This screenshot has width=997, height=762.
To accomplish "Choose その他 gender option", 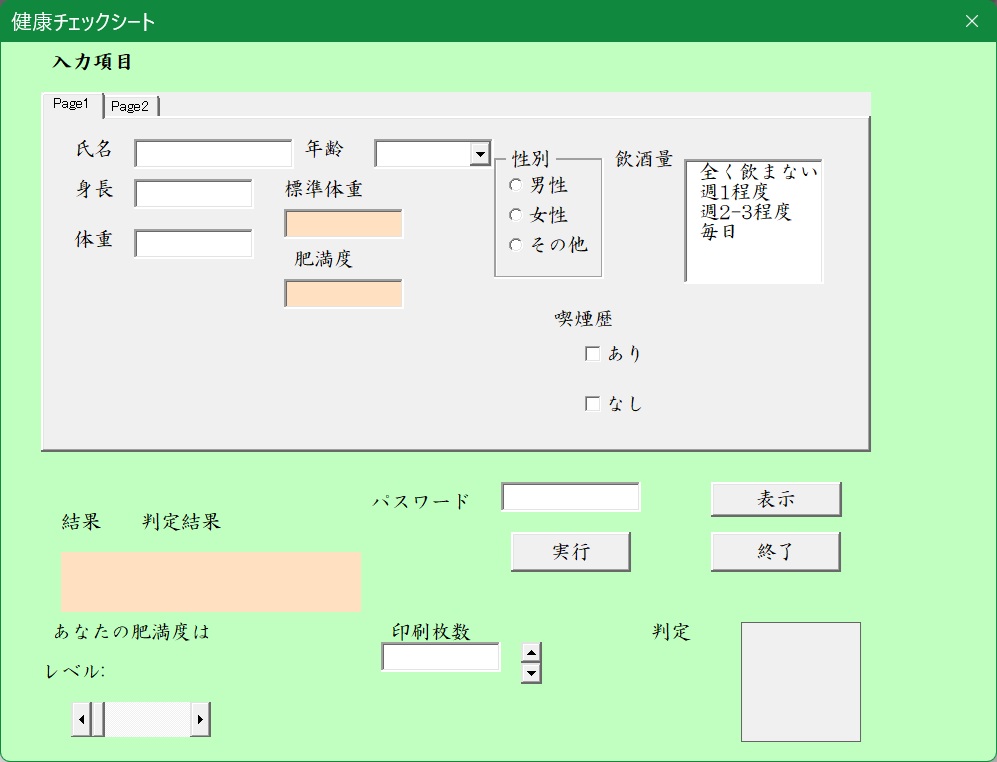I will pos(516,245).
